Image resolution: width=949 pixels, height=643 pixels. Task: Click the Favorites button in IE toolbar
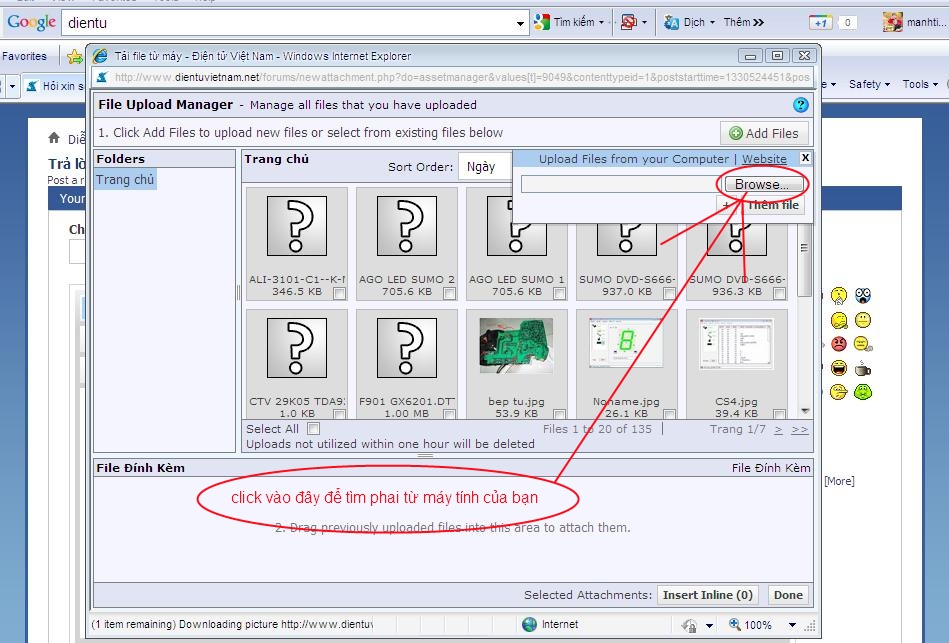(x=24, y=56)
